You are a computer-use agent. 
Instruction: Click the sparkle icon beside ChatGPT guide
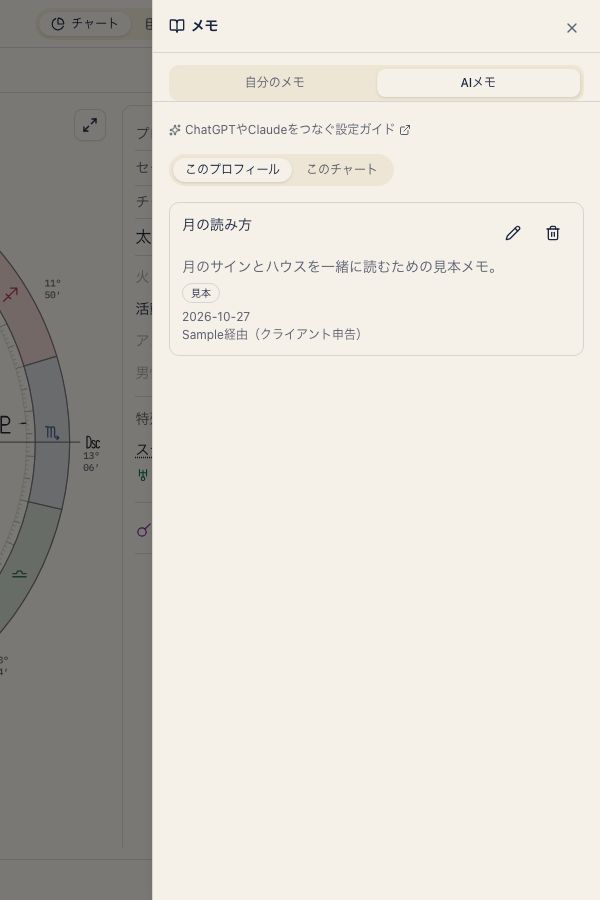coord(175,130)
